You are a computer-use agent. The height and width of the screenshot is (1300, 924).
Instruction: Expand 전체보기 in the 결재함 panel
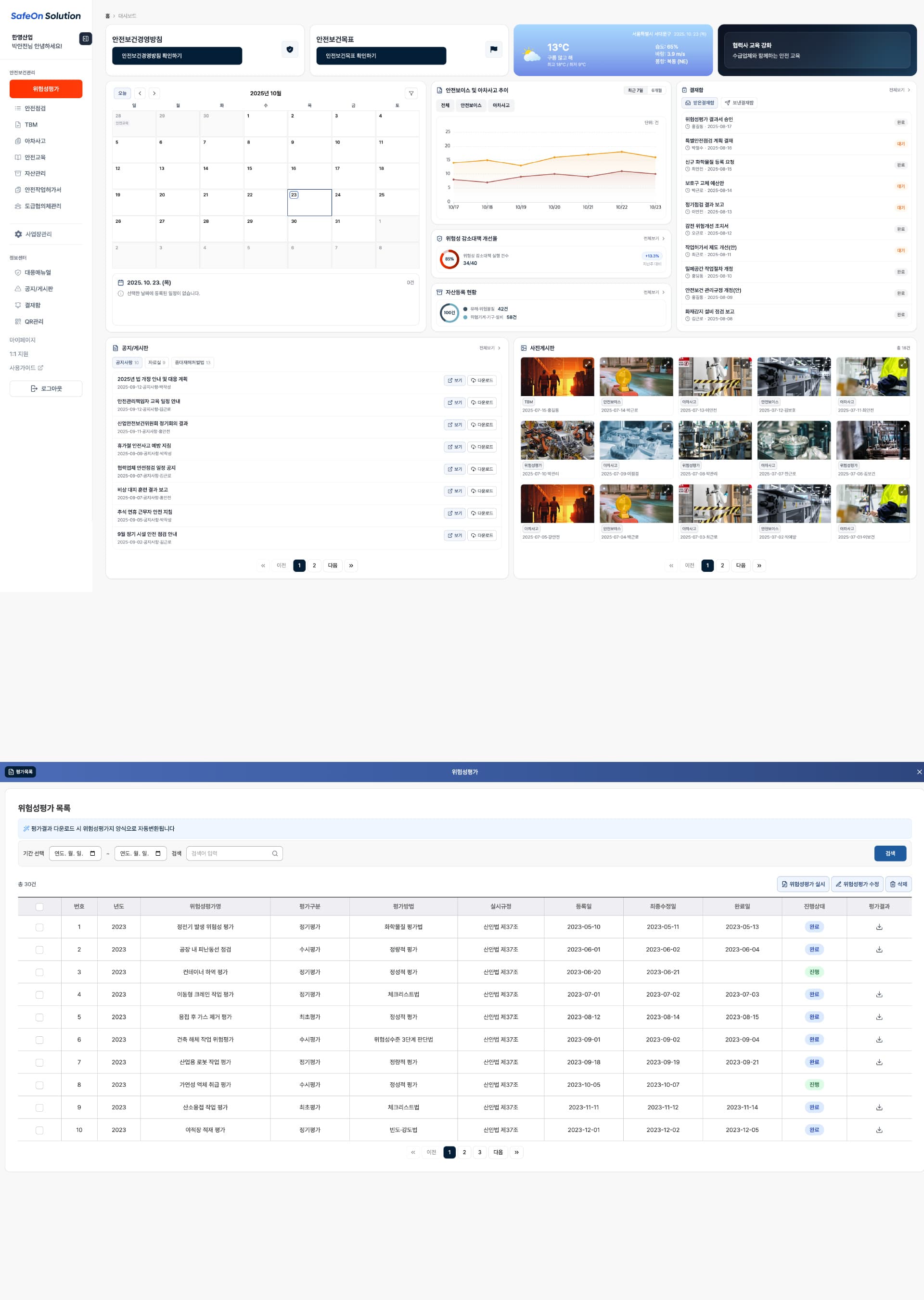click(x=899, y=90)
